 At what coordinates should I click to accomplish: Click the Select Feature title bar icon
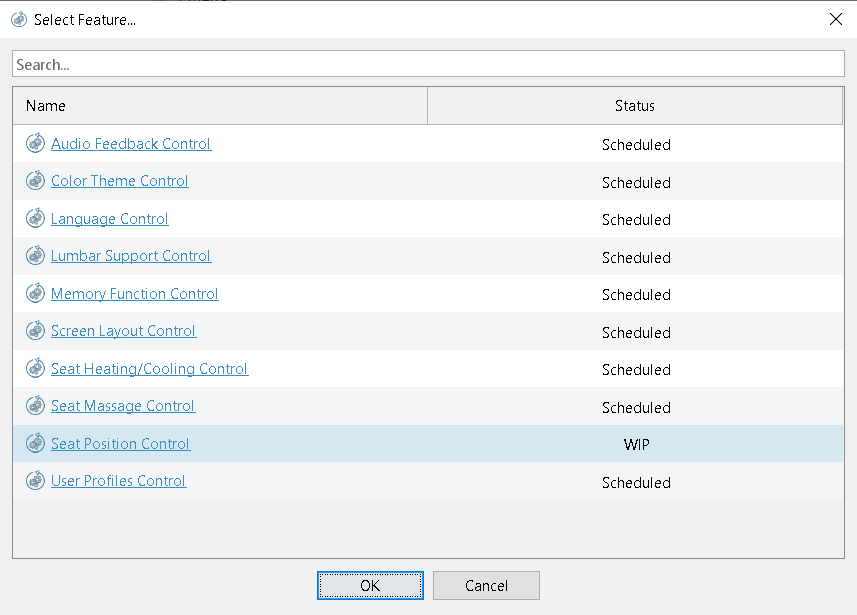coord(19,19)
